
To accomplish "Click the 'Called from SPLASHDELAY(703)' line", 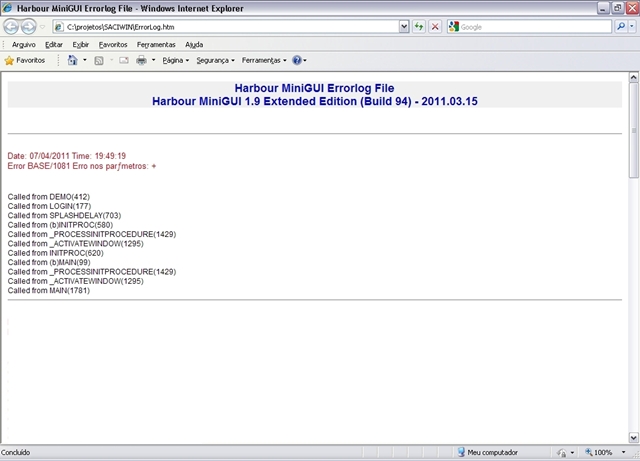I will coord(64,216).
